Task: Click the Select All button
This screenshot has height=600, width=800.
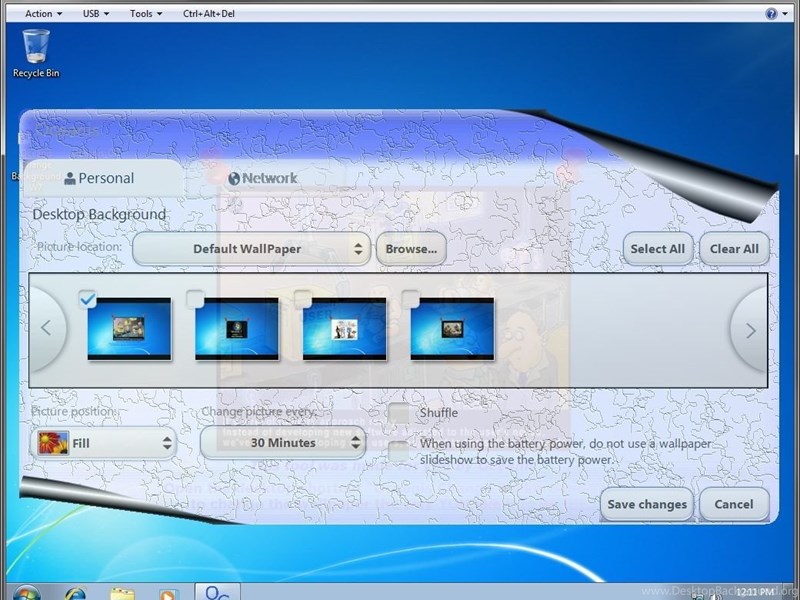Action: tap(657, 249)
